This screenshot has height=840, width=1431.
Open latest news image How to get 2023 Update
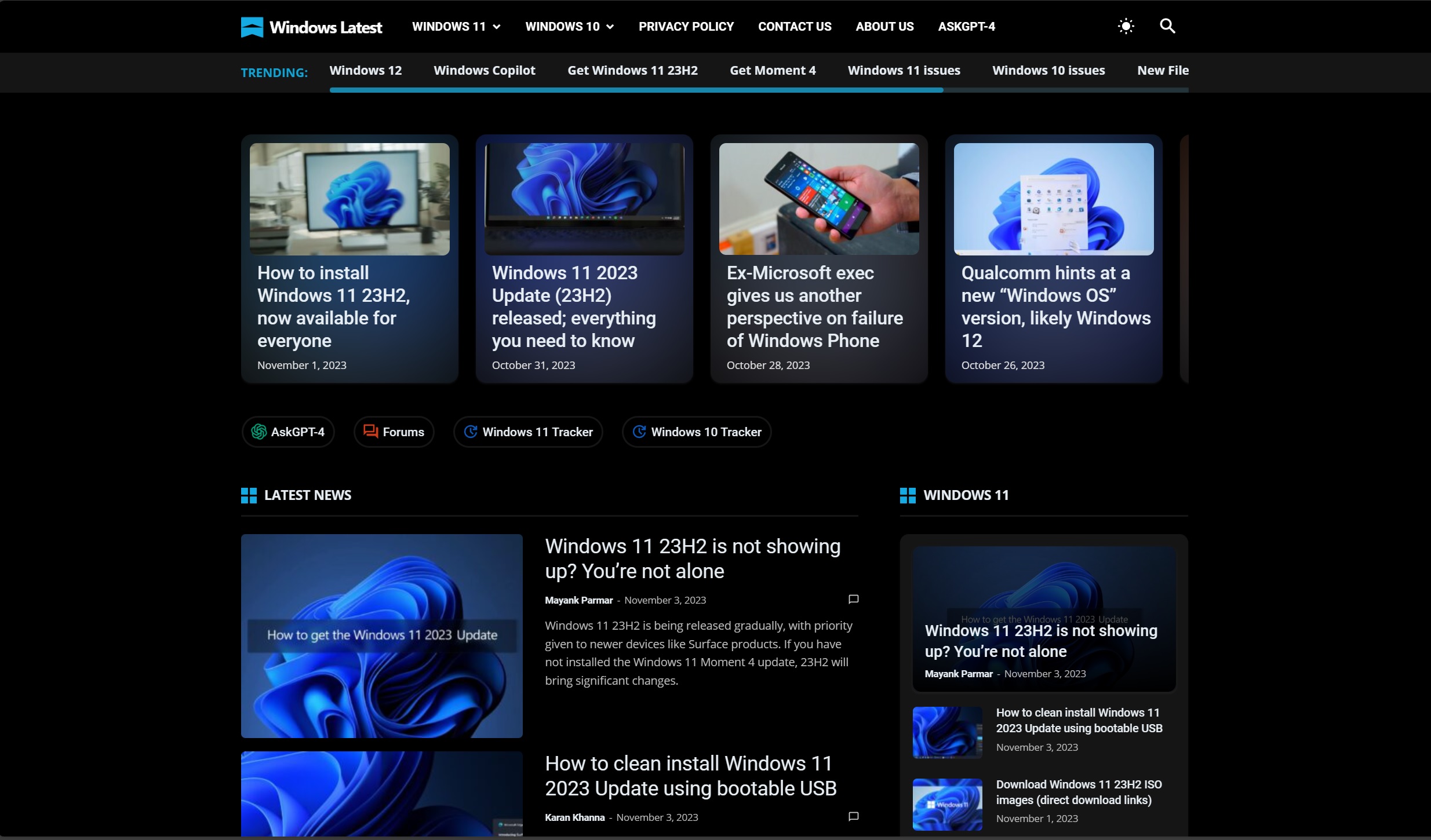382,636
